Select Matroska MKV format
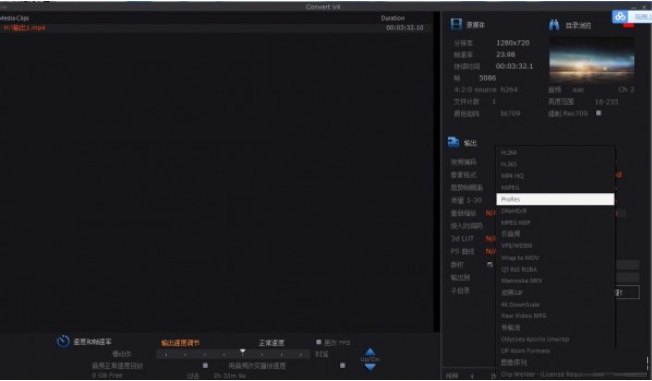The width and height of the screenshot is (652, 381). (x=555, y=281)
